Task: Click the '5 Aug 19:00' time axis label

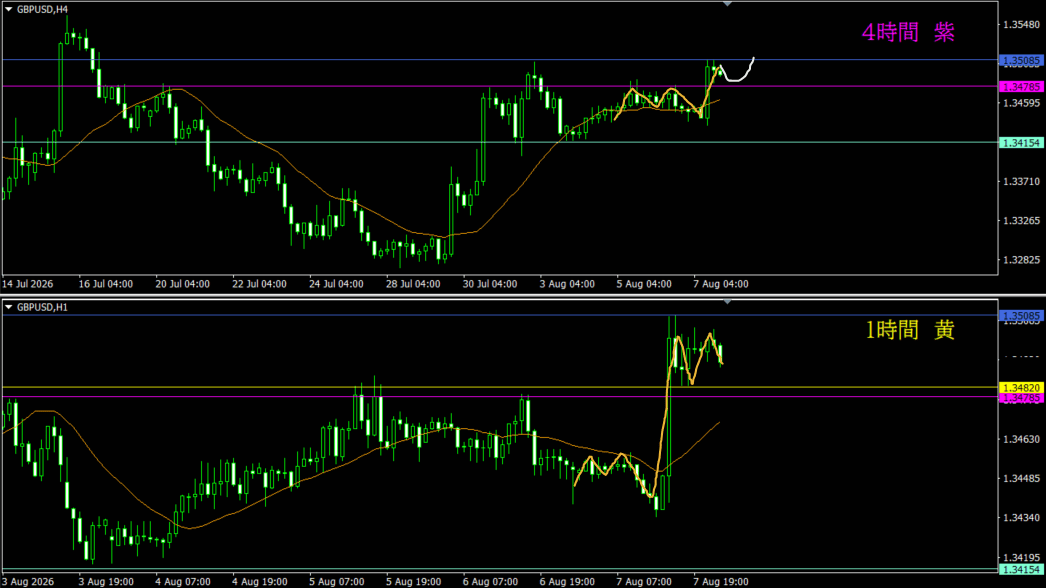Action: (413, 581)
